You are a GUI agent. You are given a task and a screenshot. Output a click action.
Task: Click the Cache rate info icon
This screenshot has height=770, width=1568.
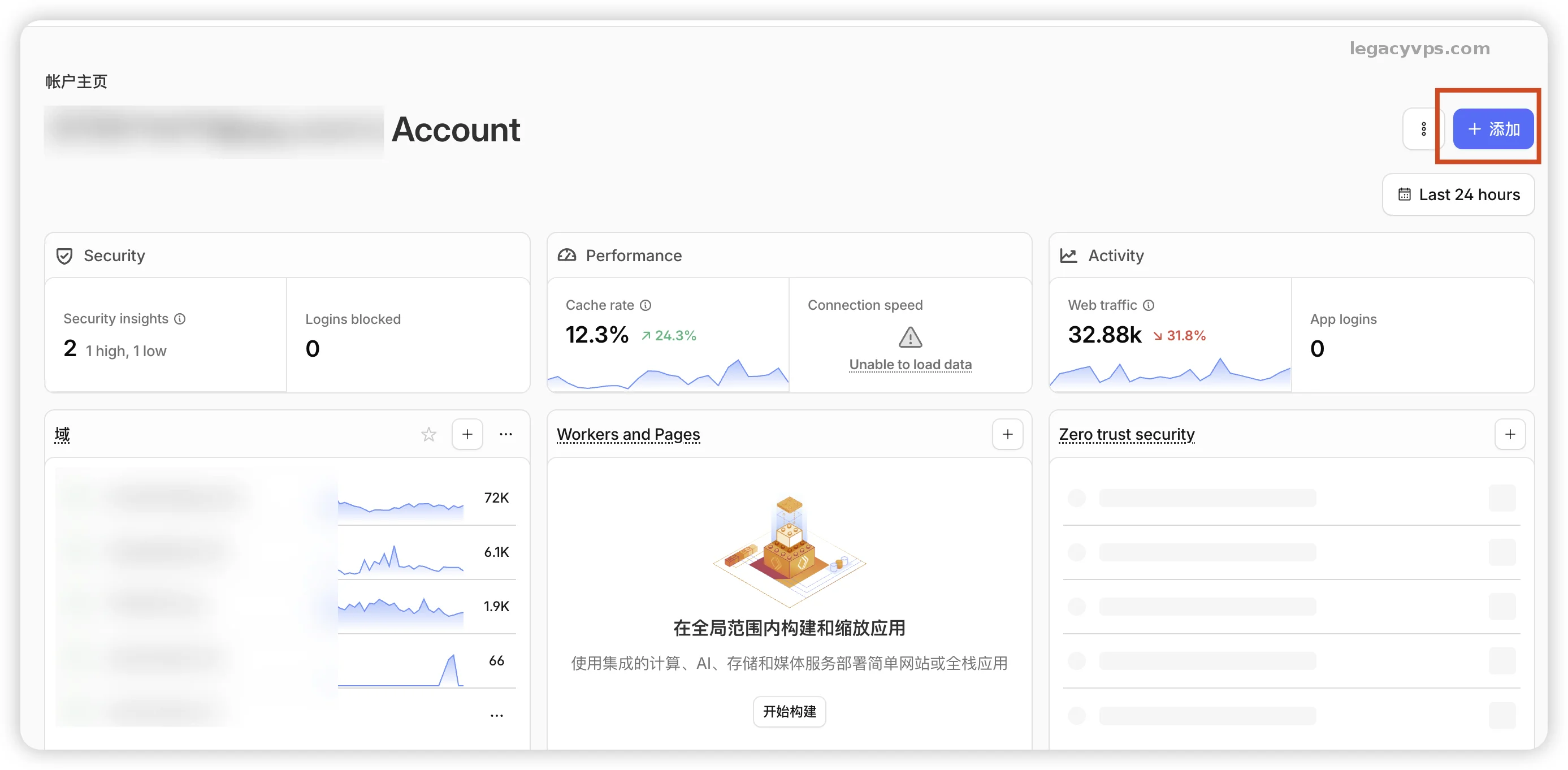point(646,305)
